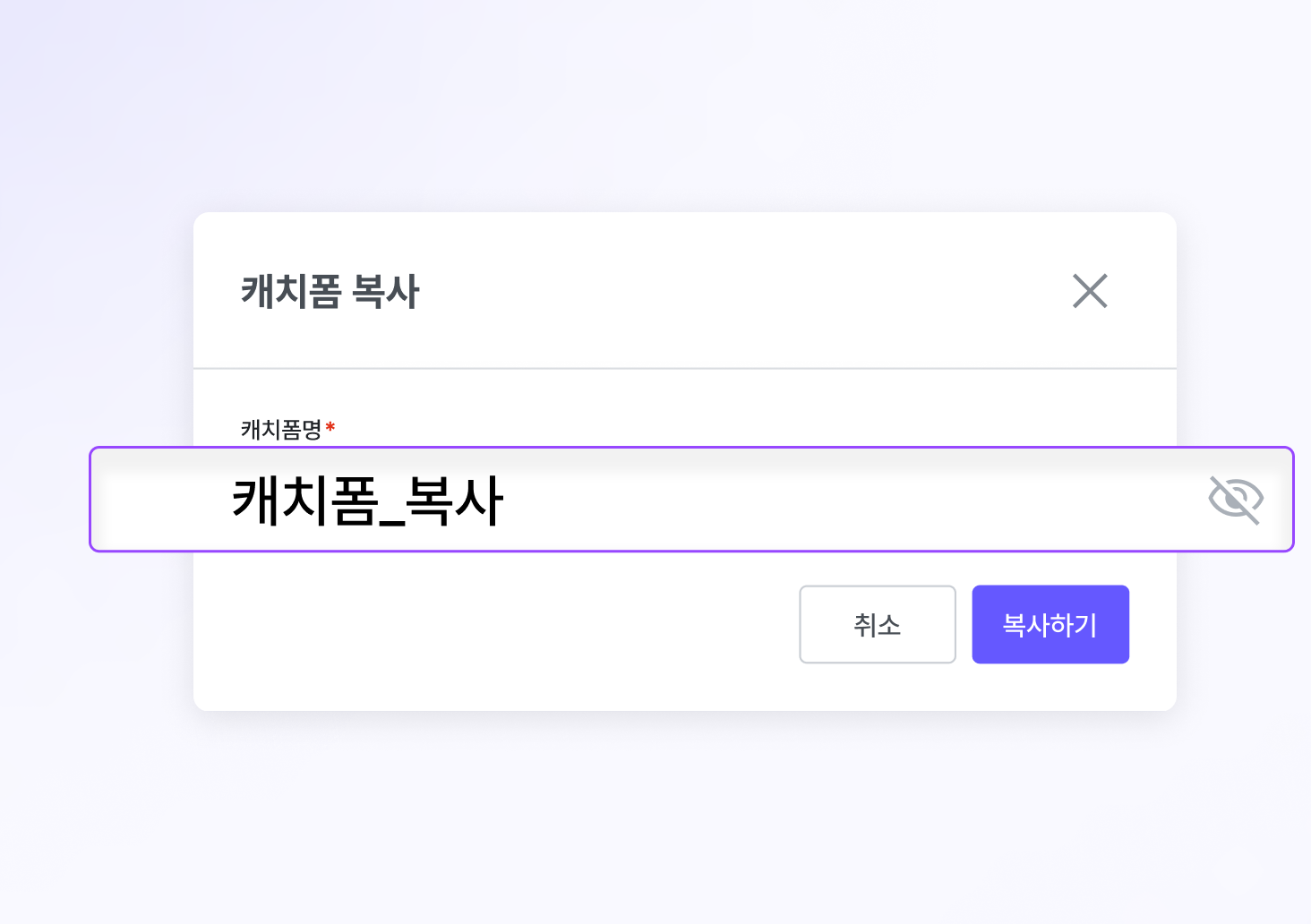This screenshot has height=924, width=1311.
Task: Click the 캐치폼 복사 dialog title
Action: click(x=330, y=292)
